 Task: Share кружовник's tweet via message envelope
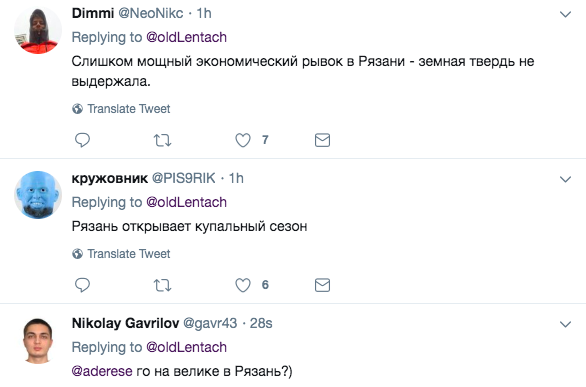[322, 285]
